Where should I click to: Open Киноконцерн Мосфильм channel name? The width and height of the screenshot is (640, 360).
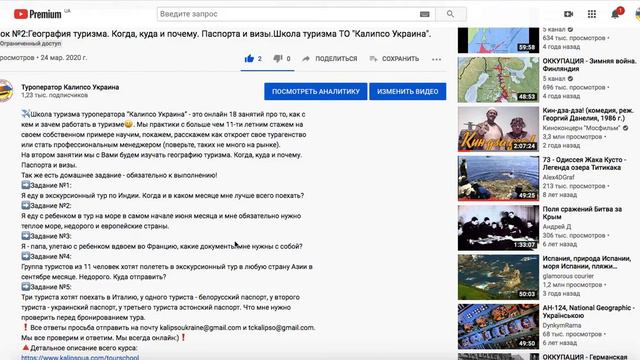point(581,128)
